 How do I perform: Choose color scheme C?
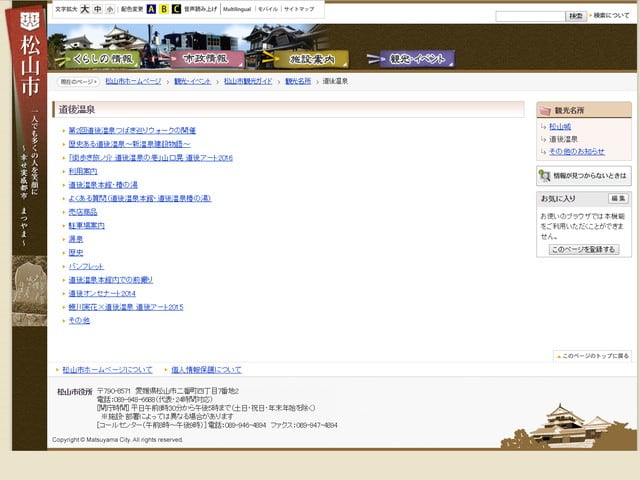[176, 9]
